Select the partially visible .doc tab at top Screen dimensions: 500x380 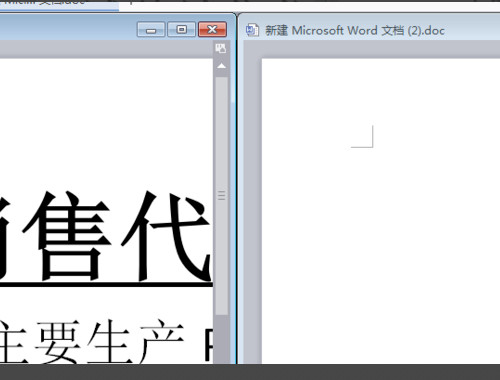click(x=59, y=5)
